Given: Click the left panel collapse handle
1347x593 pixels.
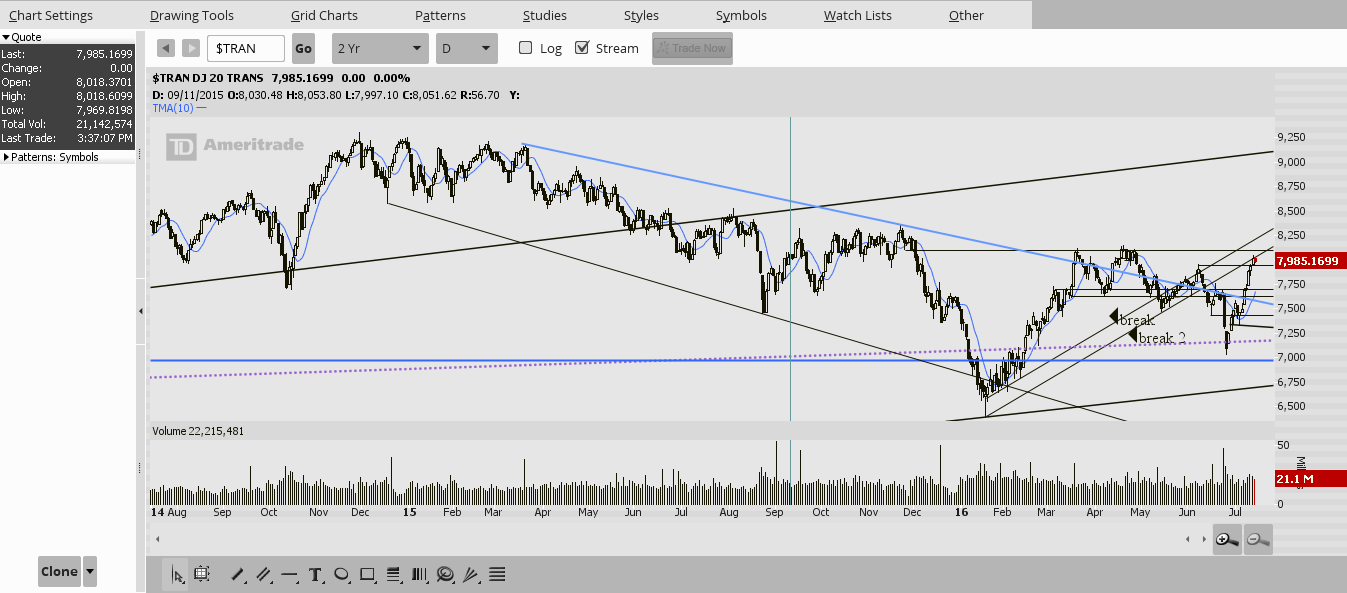Looking at the screenshot, I should [x=140, y=311].
